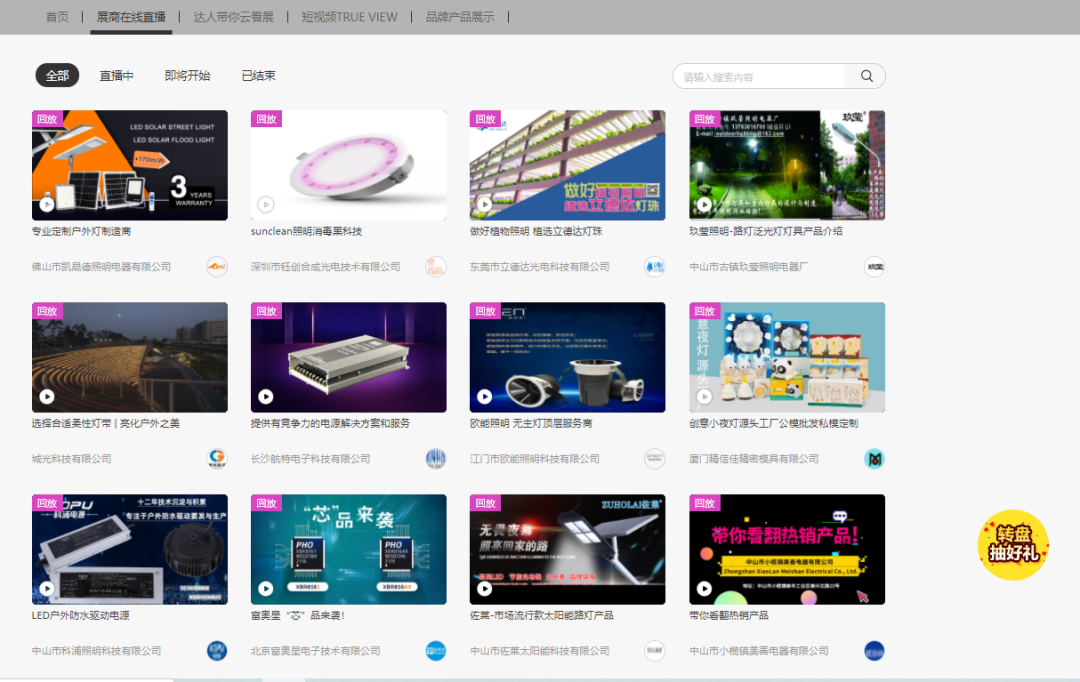Click 中山市古镇玖莹照明电器厂 logo icon
Screen dimensions: 1080x682
click(874, 267)
